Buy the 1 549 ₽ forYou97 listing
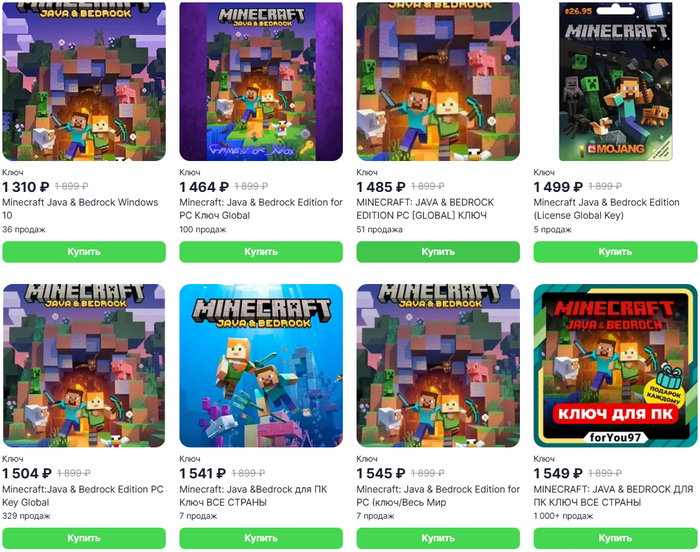This screenshot has height=552, width=700. coord(615,538)
